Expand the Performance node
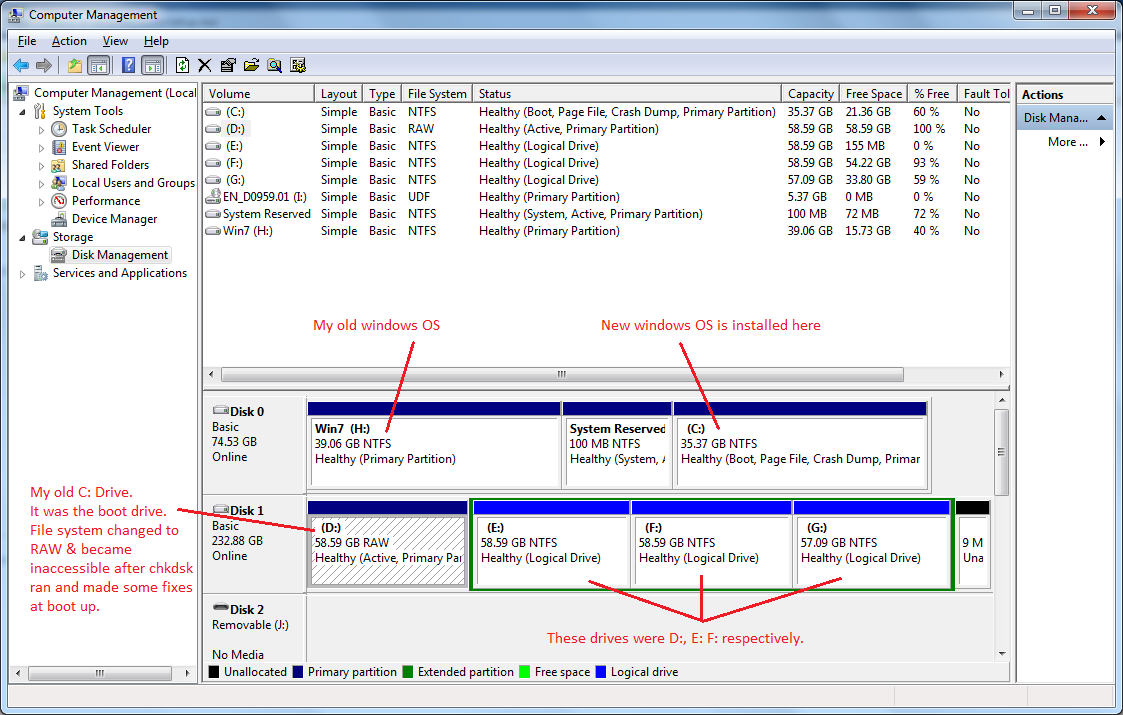The image size is (1123, 715). [41, 201]
